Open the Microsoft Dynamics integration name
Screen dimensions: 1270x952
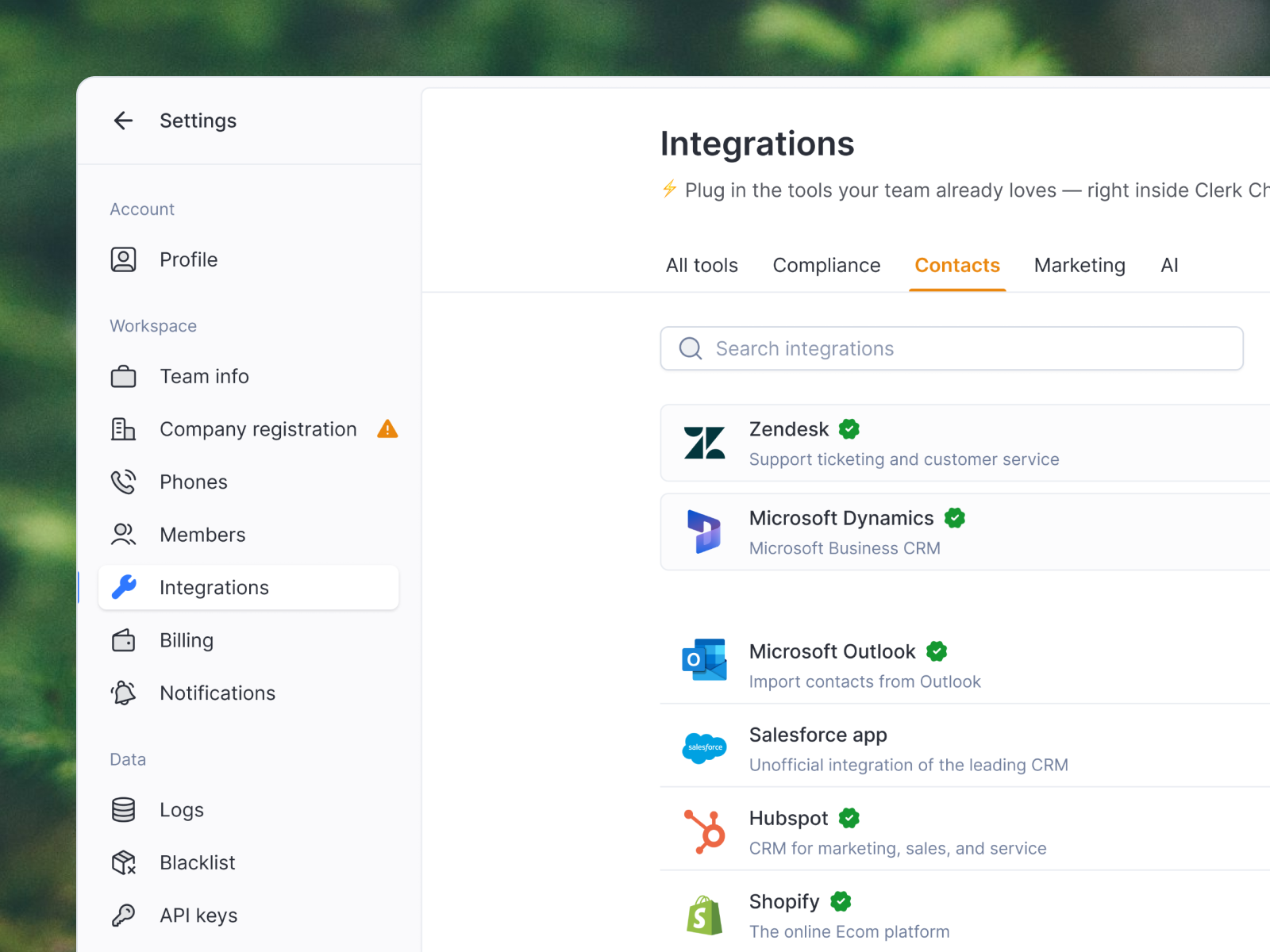tap(841, 518)
